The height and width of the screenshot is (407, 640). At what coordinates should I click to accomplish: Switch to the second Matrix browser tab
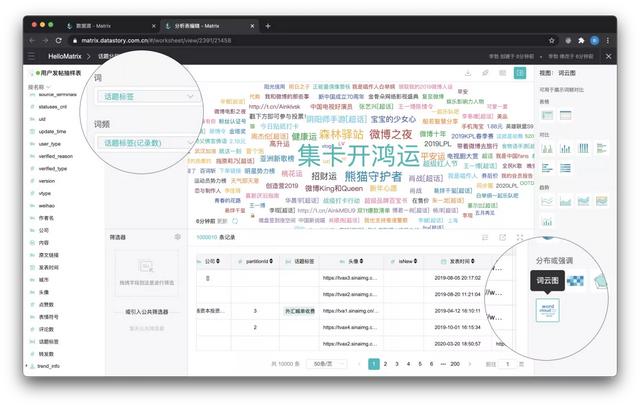click(209, 26)
